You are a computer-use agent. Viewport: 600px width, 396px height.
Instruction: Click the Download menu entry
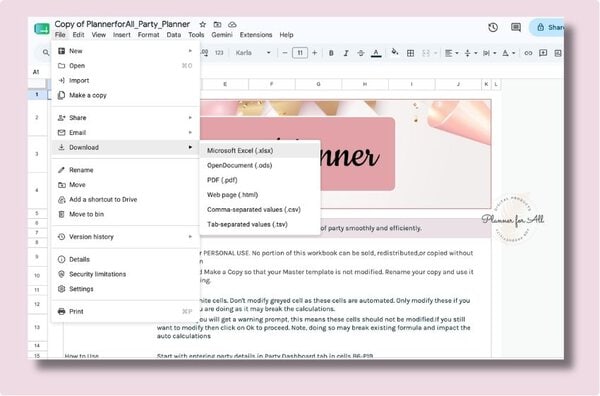pyautogui.click(x=125, y=147)
